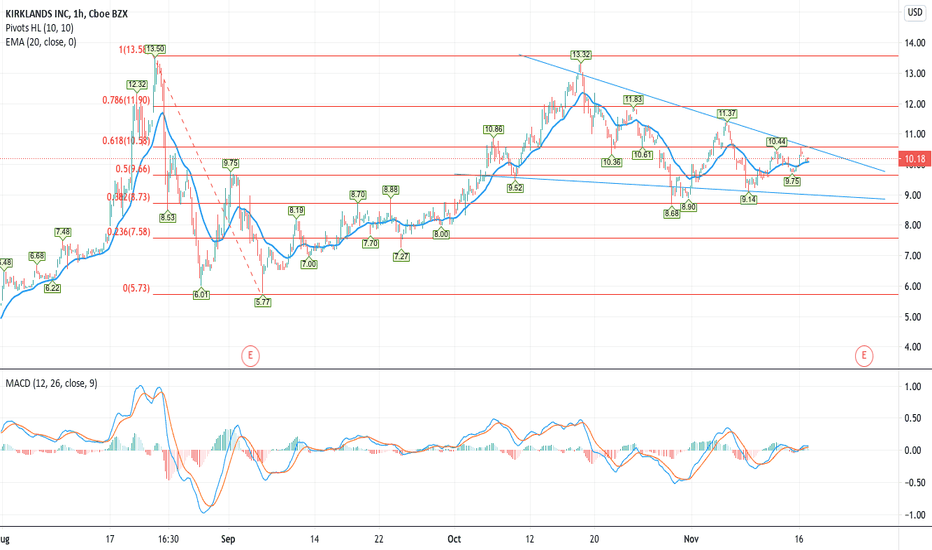Image resolution: width=932 pixels, height=550 pixels.
Task: Click the 8.68 pivot low label
Action: pyautogui.click(x=672, y=213)
